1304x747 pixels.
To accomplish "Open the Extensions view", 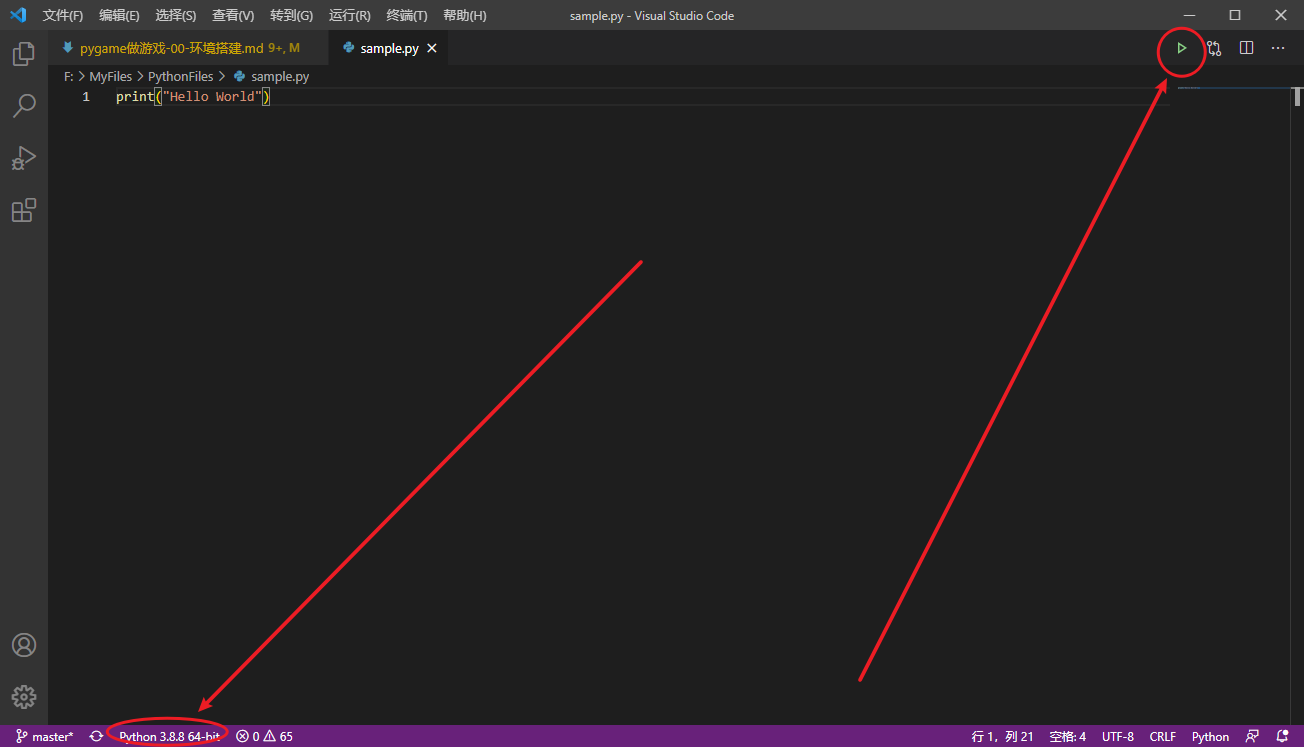I will point(24,210).
